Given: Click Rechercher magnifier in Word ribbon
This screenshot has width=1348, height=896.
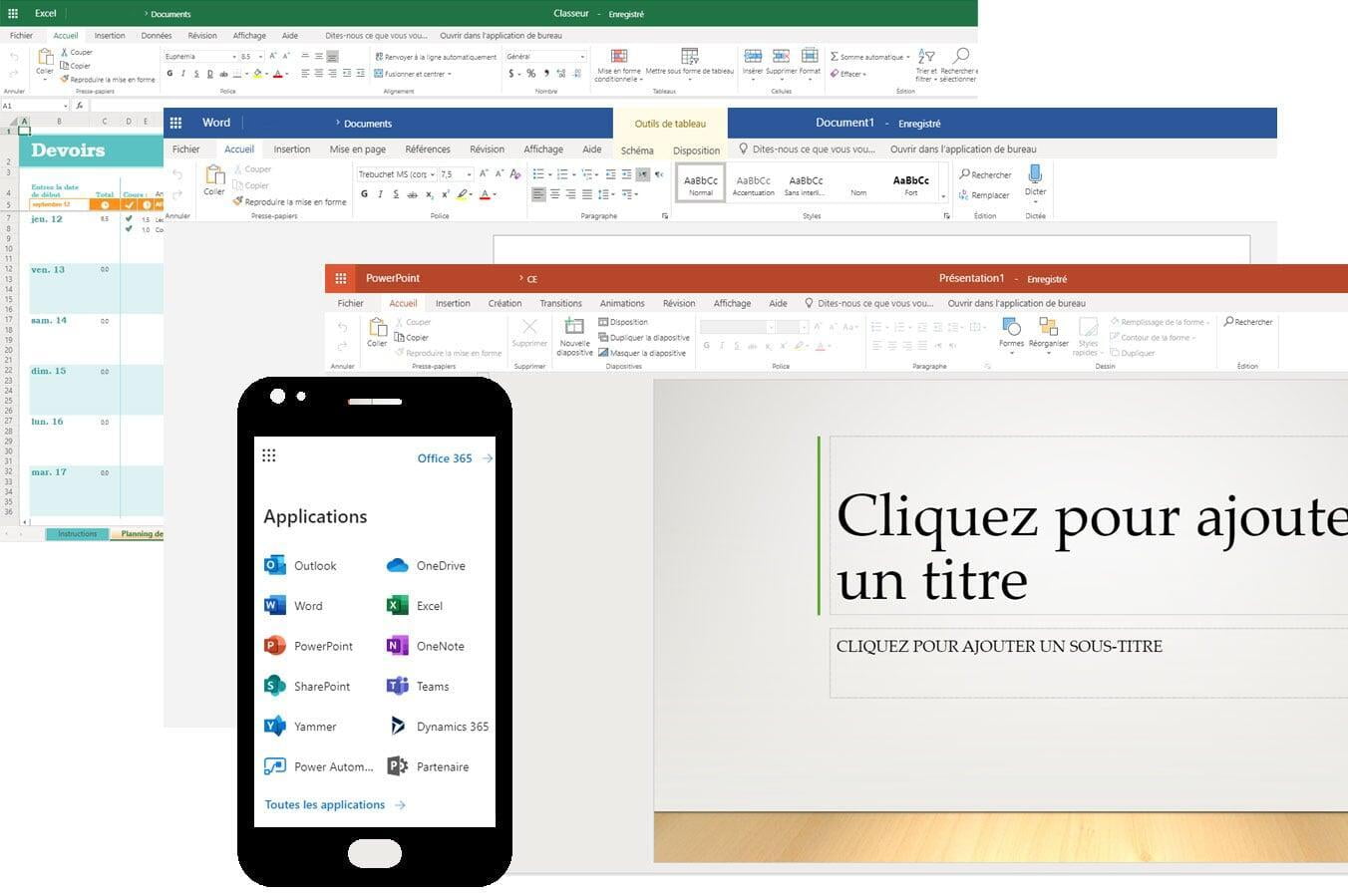Looking at the screenshot, I should tap(985, 174).
